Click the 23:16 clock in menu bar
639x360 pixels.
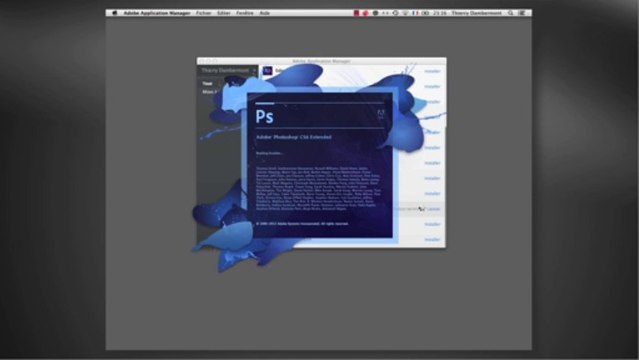440,13
